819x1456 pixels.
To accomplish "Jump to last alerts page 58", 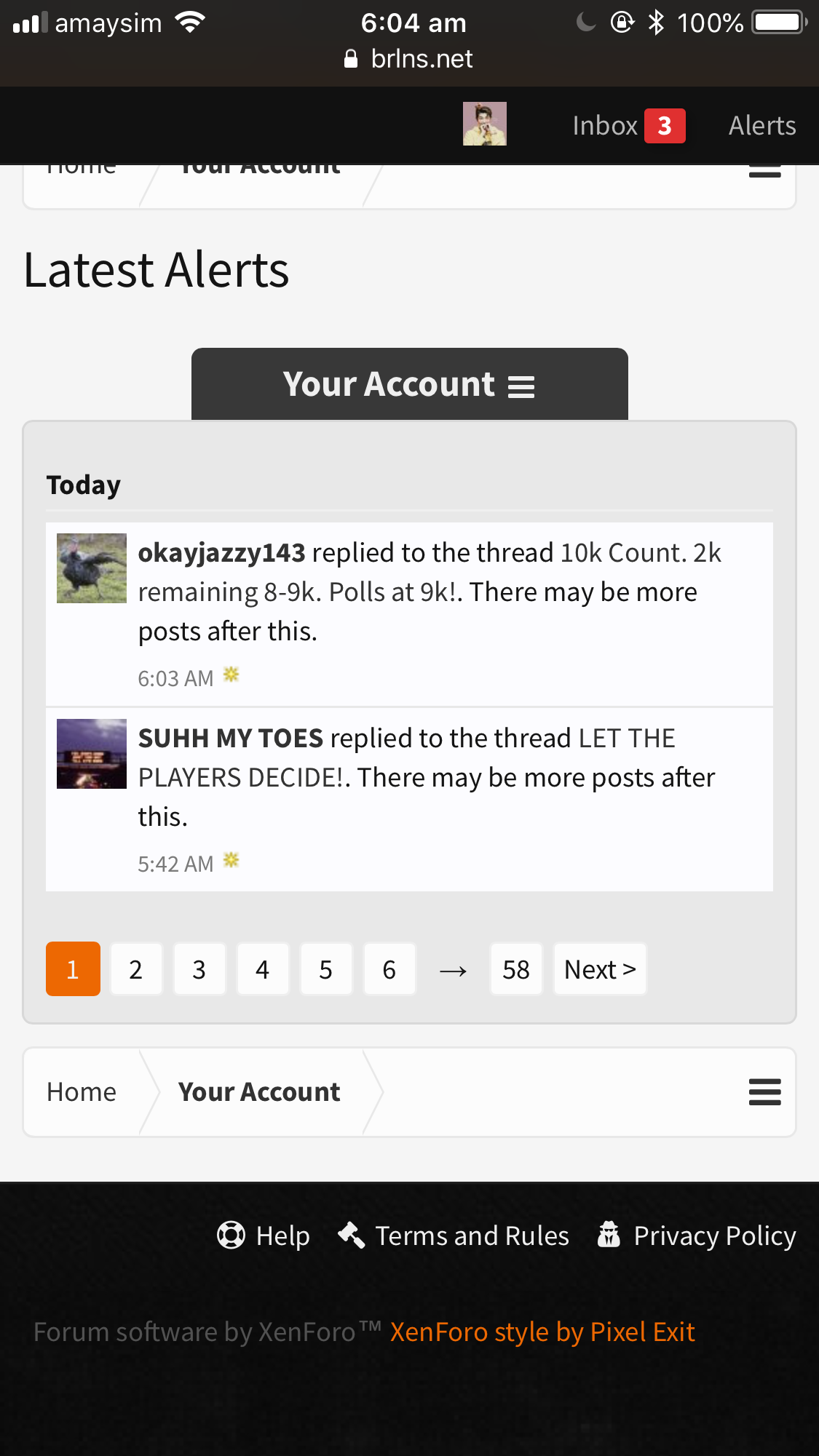I will coord(516,969).
